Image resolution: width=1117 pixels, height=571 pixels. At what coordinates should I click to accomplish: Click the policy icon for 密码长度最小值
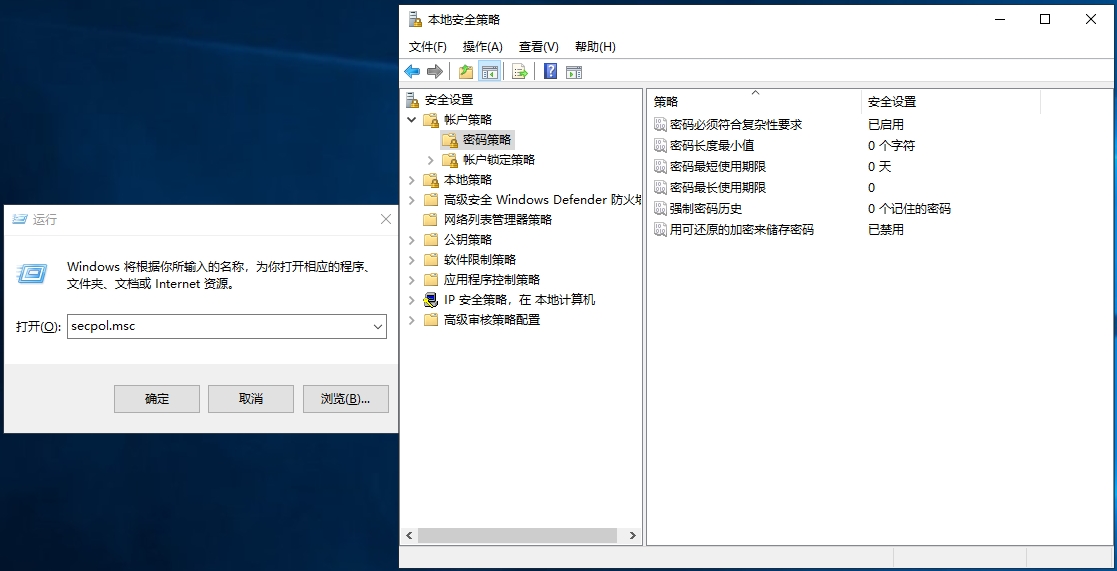click(660, 145)
